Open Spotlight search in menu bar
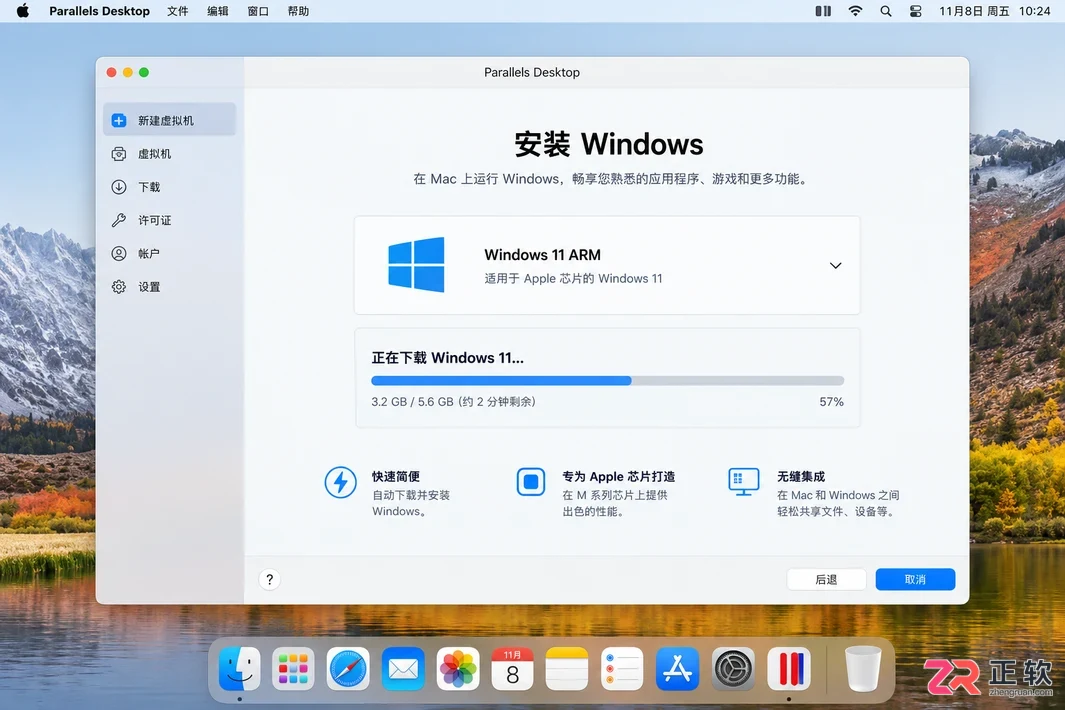1065x710 pixels. point(886,11)
